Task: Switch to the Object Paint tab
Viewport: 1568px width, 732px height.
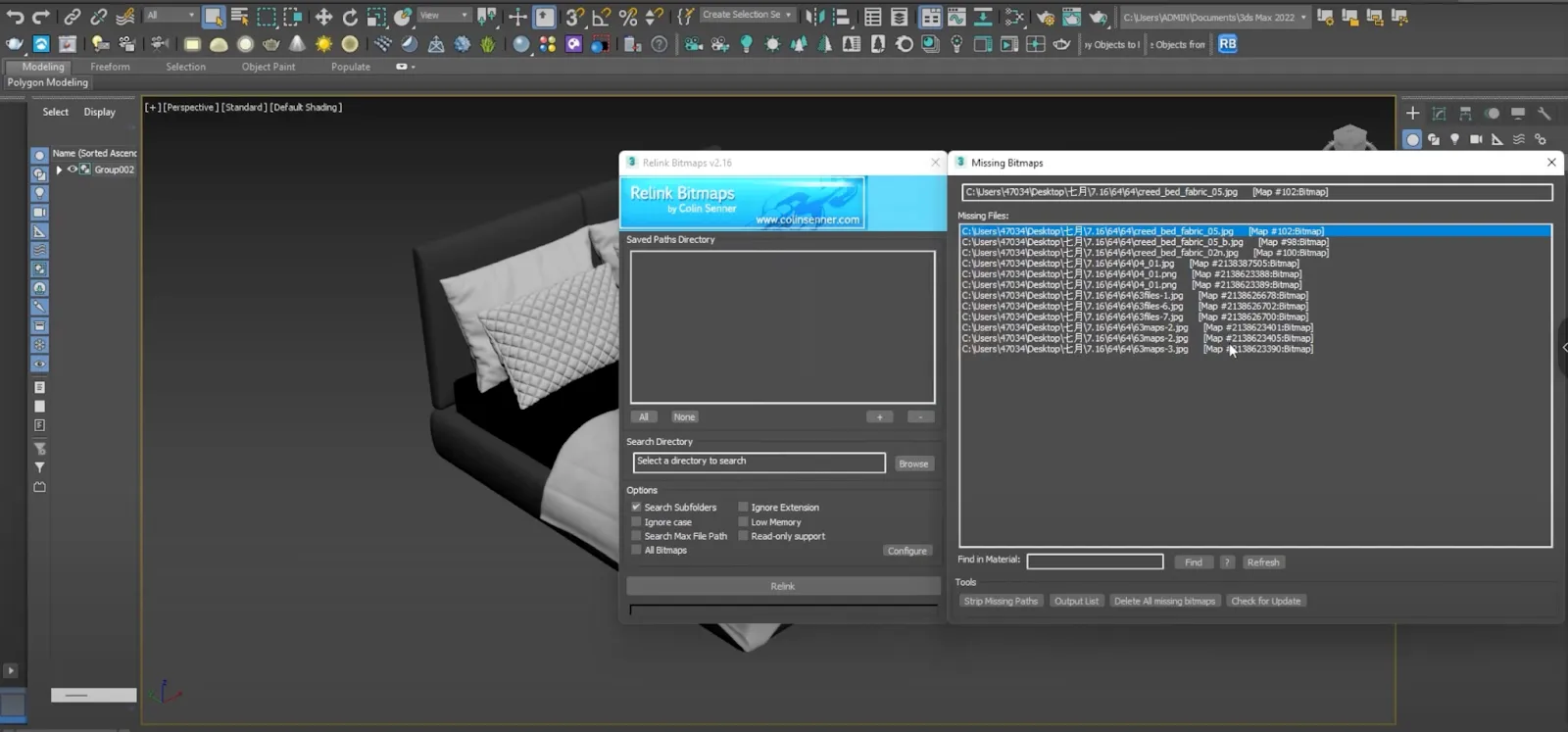Action: 269,67
